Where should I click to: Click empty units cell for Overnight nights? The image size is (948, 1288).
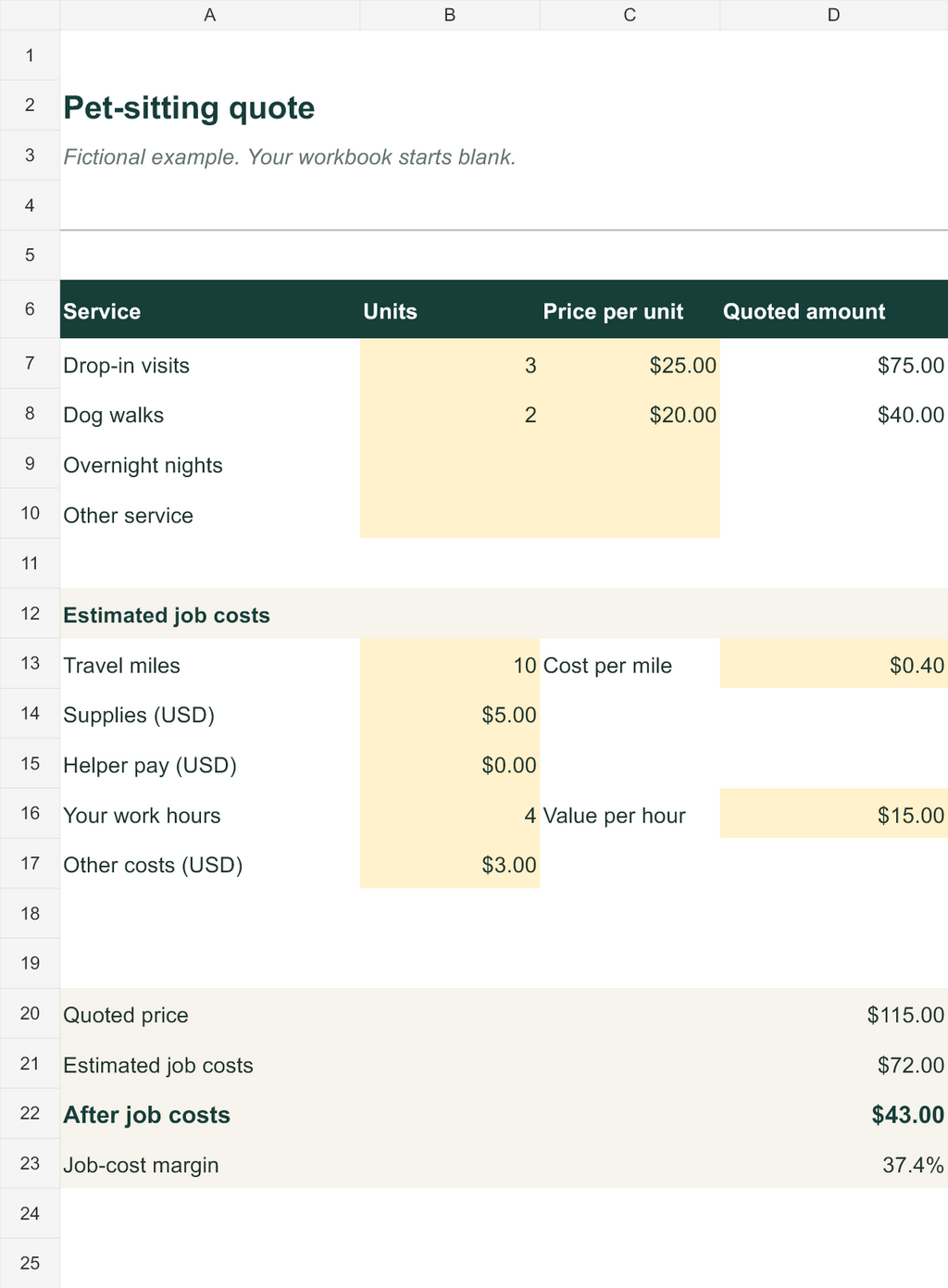point(450,463)
